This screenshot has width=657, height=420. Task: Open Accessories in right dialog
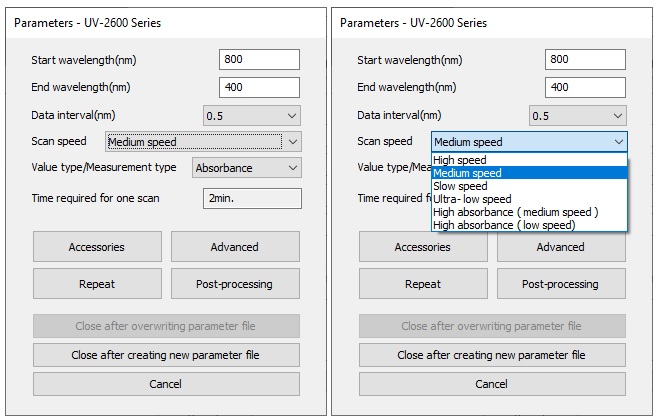[423, 247]
